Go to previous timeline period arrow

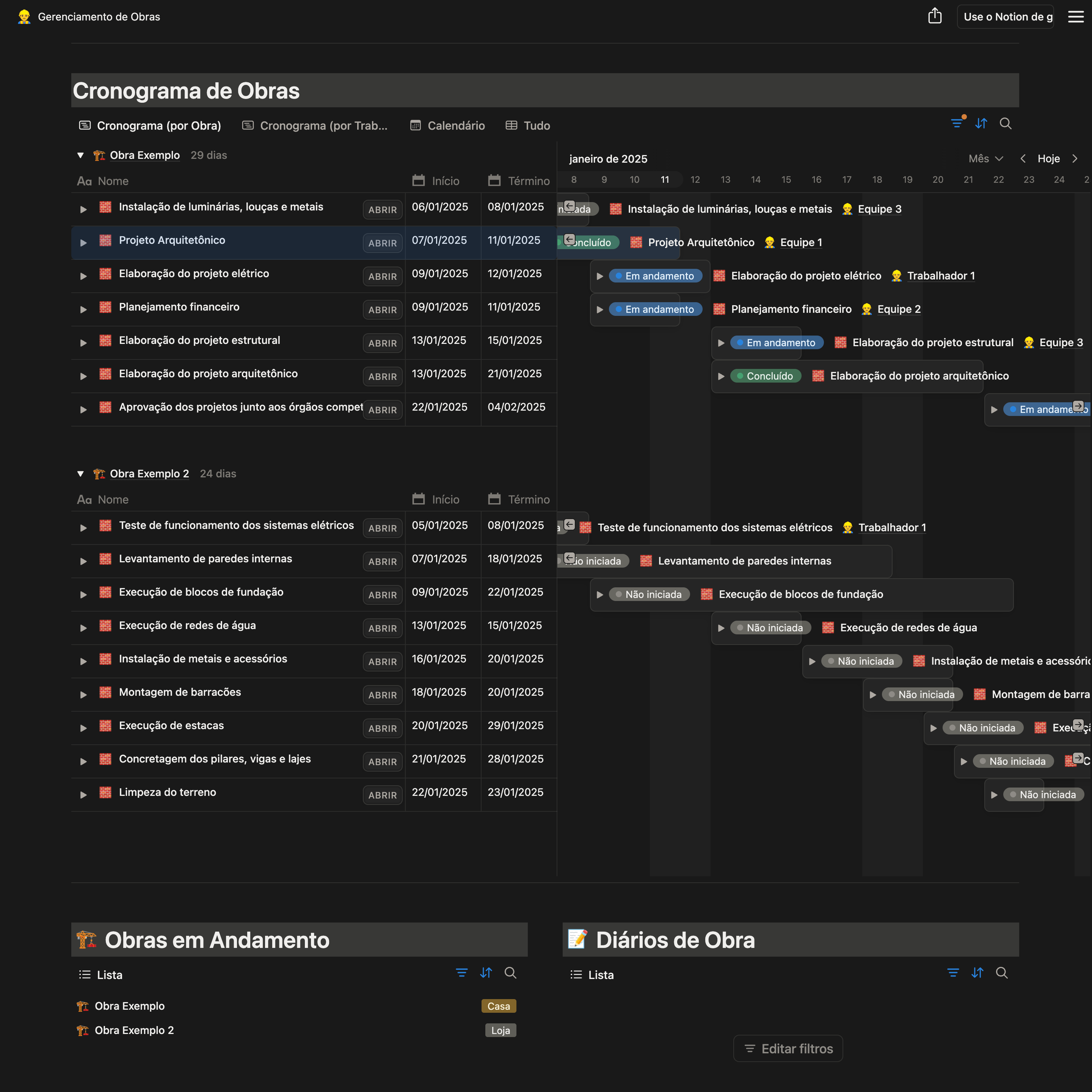pyautogui.click(x=1023, y=159)
